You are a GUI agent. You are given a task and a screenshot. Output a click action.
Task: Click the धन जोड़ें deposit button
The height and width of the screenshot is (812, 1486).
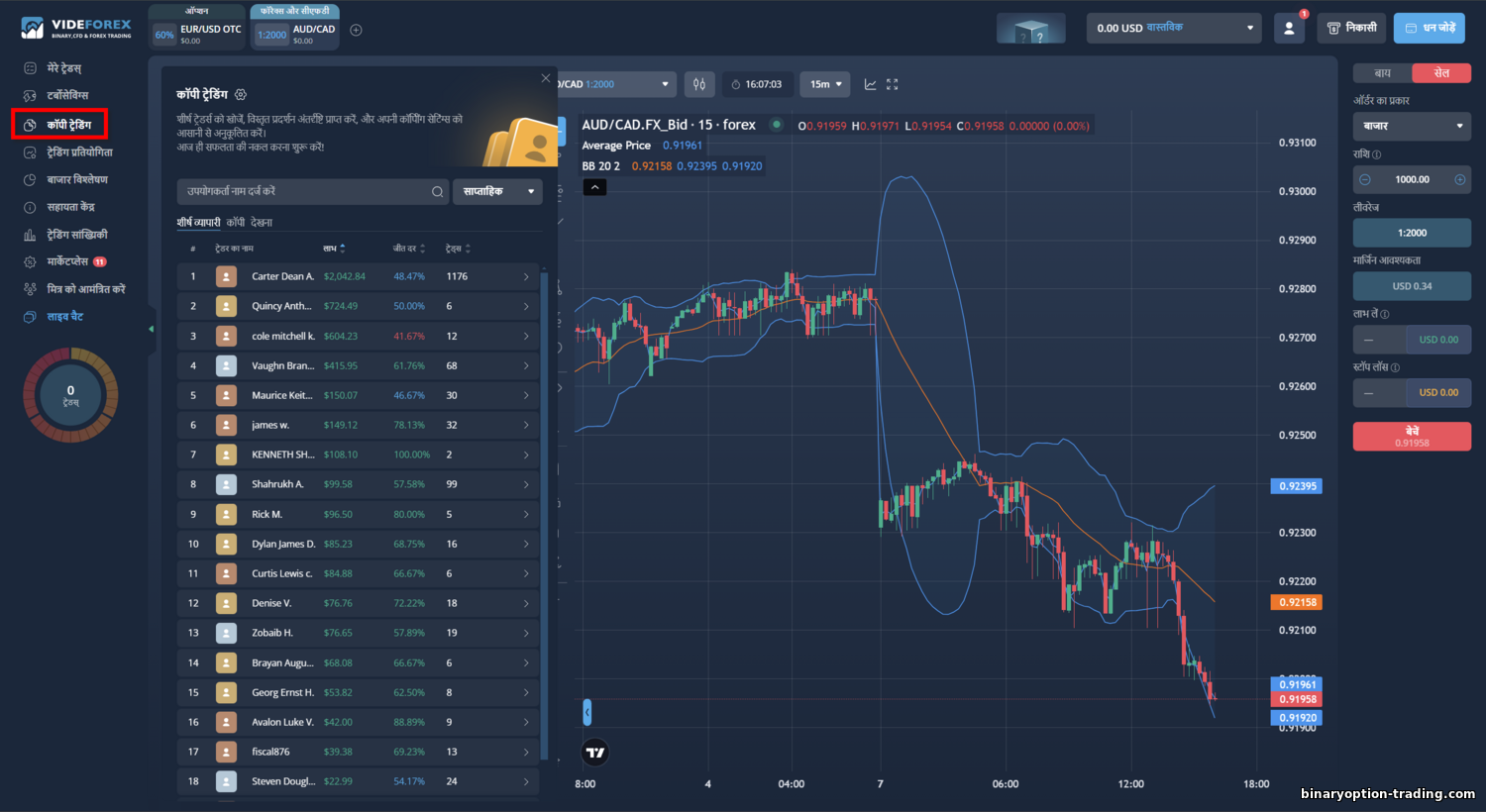(1430, 28)
